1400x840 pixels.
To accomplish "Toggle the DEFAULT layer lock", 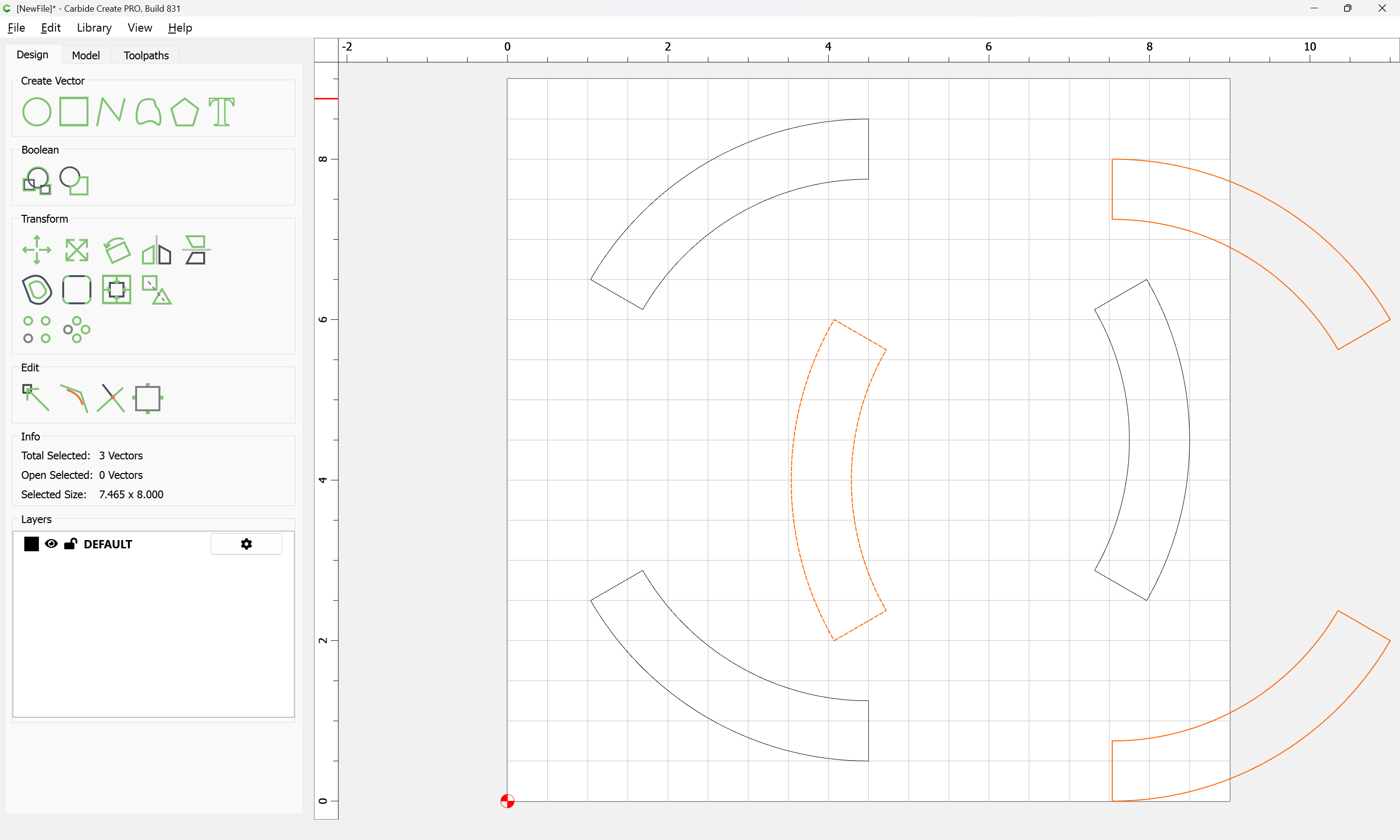I will coord(70,544).
